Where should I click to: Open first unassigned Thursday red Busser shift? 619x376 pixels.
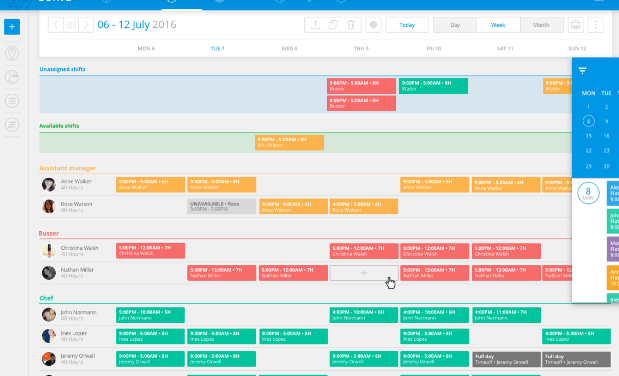tap(361, 86)
